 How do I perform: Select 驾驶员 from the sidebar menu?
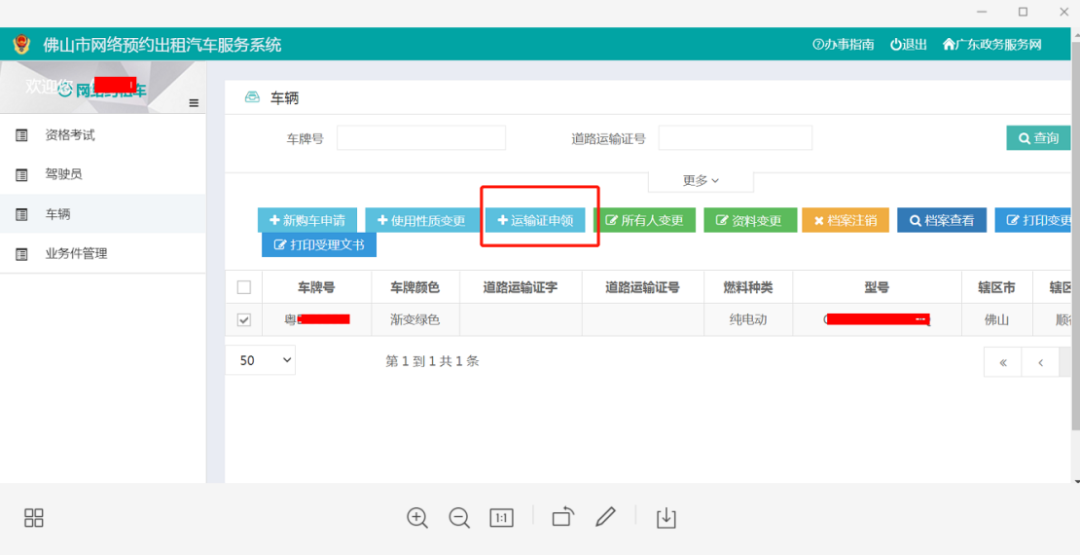[x=63, y=175]
